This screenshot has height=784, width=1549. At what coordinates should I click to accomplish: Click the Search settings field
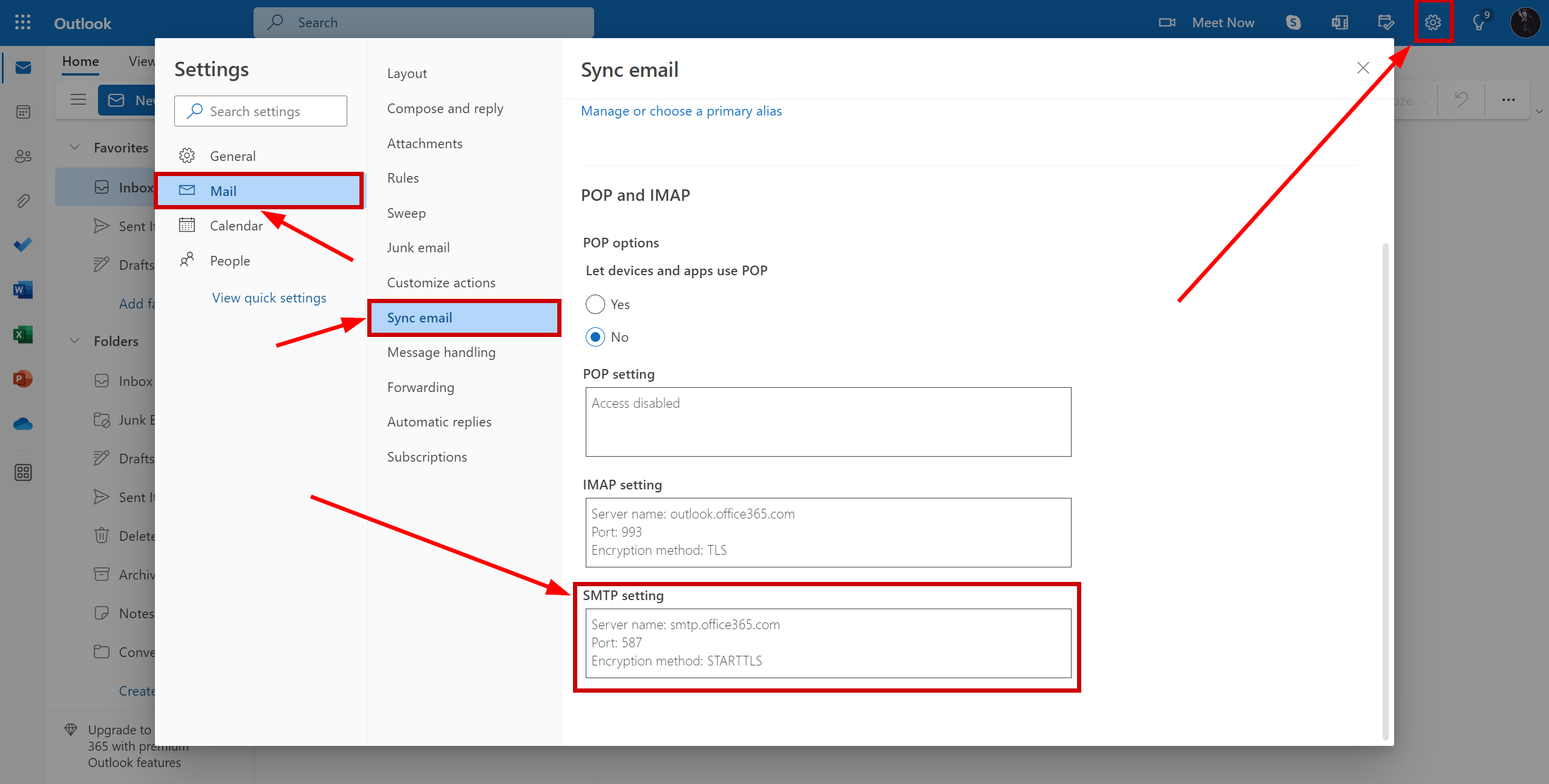(261, 111)
